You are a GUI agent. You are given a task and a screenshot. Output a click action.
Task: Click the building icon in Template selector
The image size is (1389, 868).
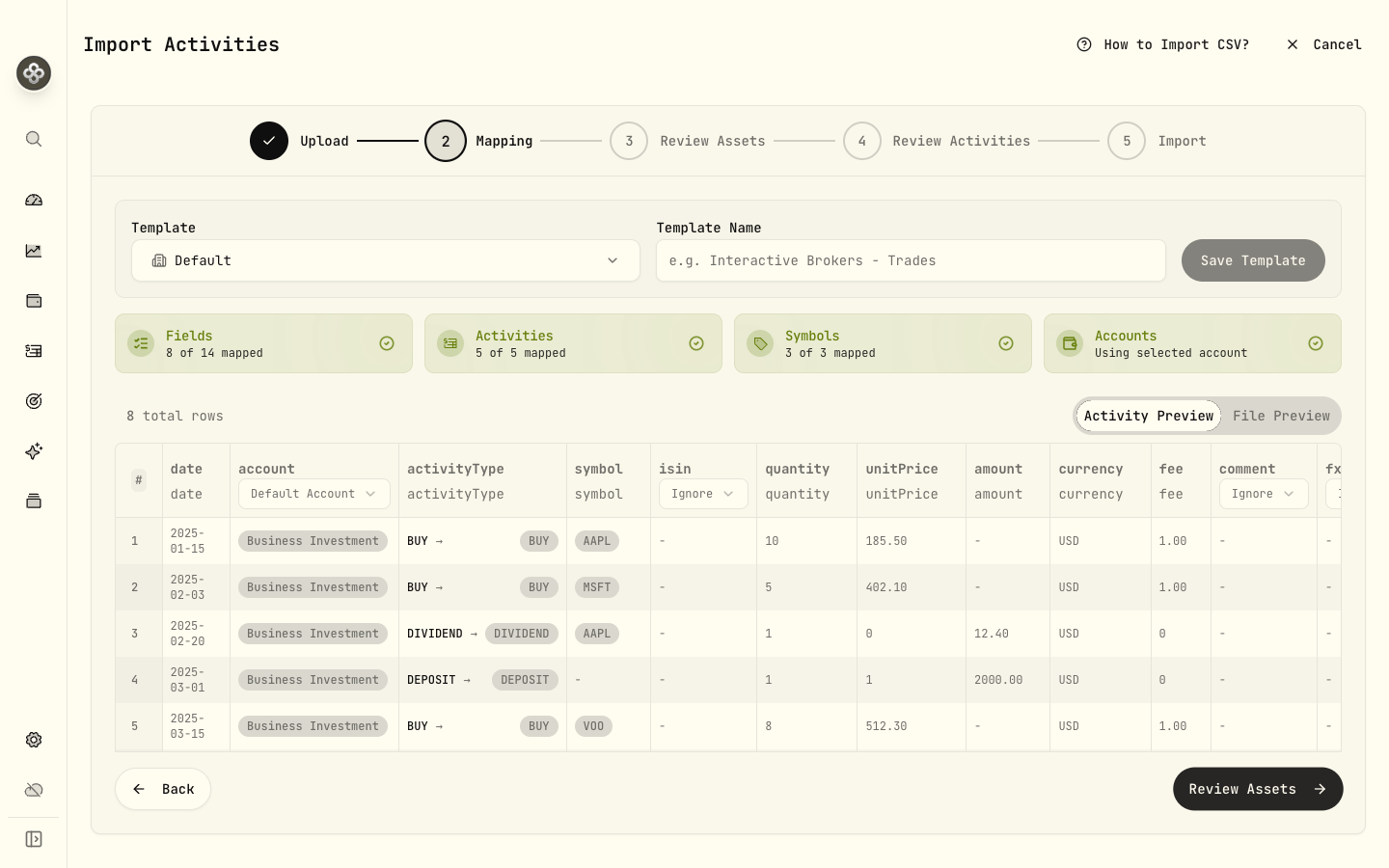pyautogui.click(x=159, y=260)
